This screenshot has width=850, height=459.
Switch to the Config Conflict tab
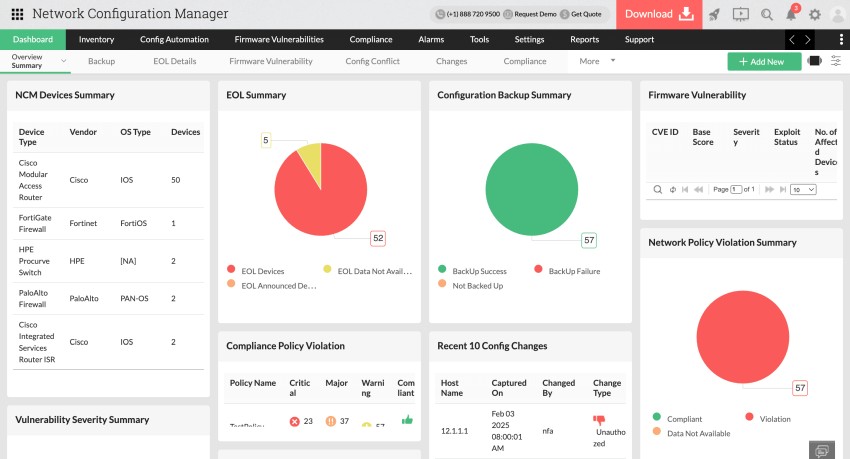pos(372,61)
